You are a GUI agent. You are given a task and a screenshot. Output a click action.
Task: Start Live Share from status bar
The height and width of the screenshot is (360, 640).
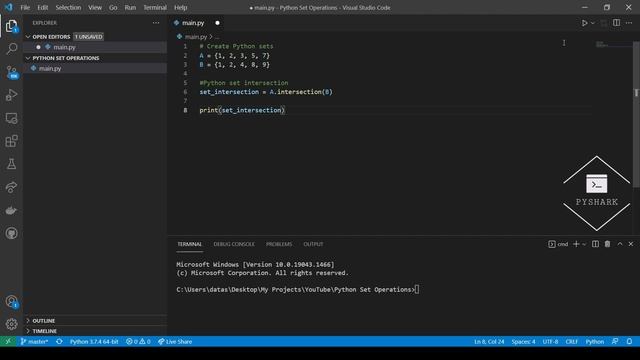coord(175,342)
